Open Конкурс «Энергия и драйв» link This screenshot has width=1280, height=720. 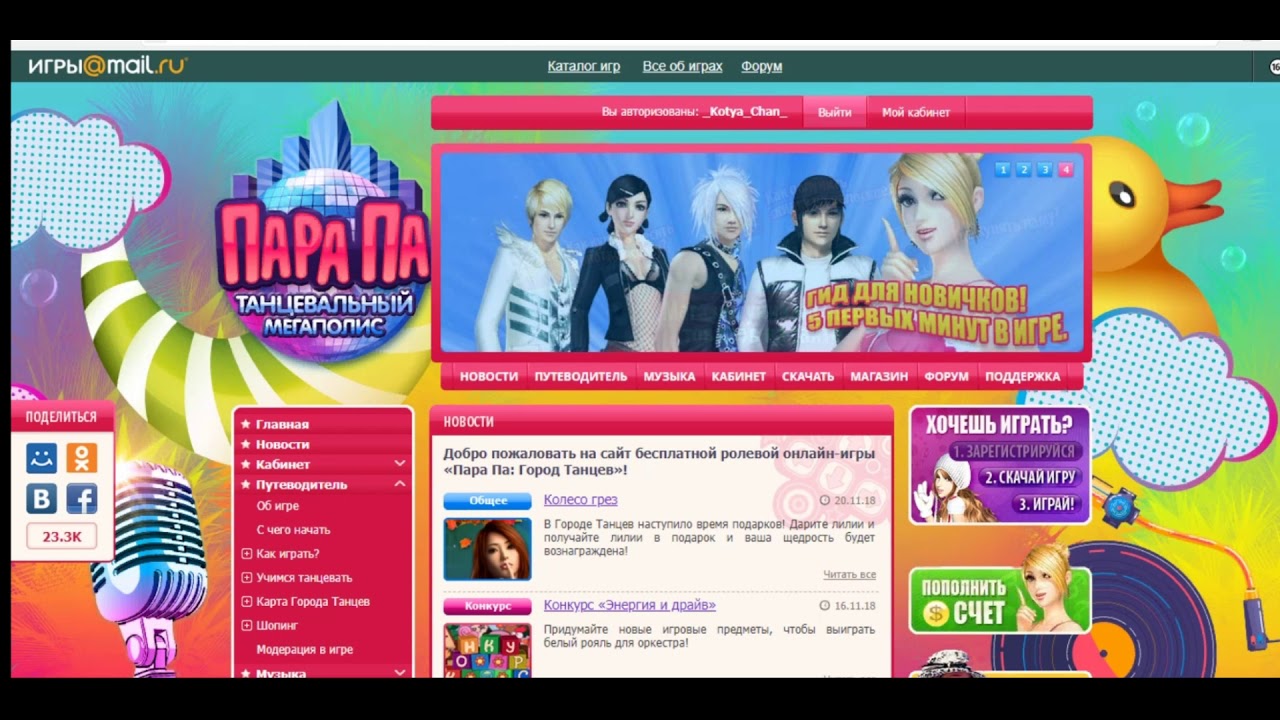coord(630,605)
